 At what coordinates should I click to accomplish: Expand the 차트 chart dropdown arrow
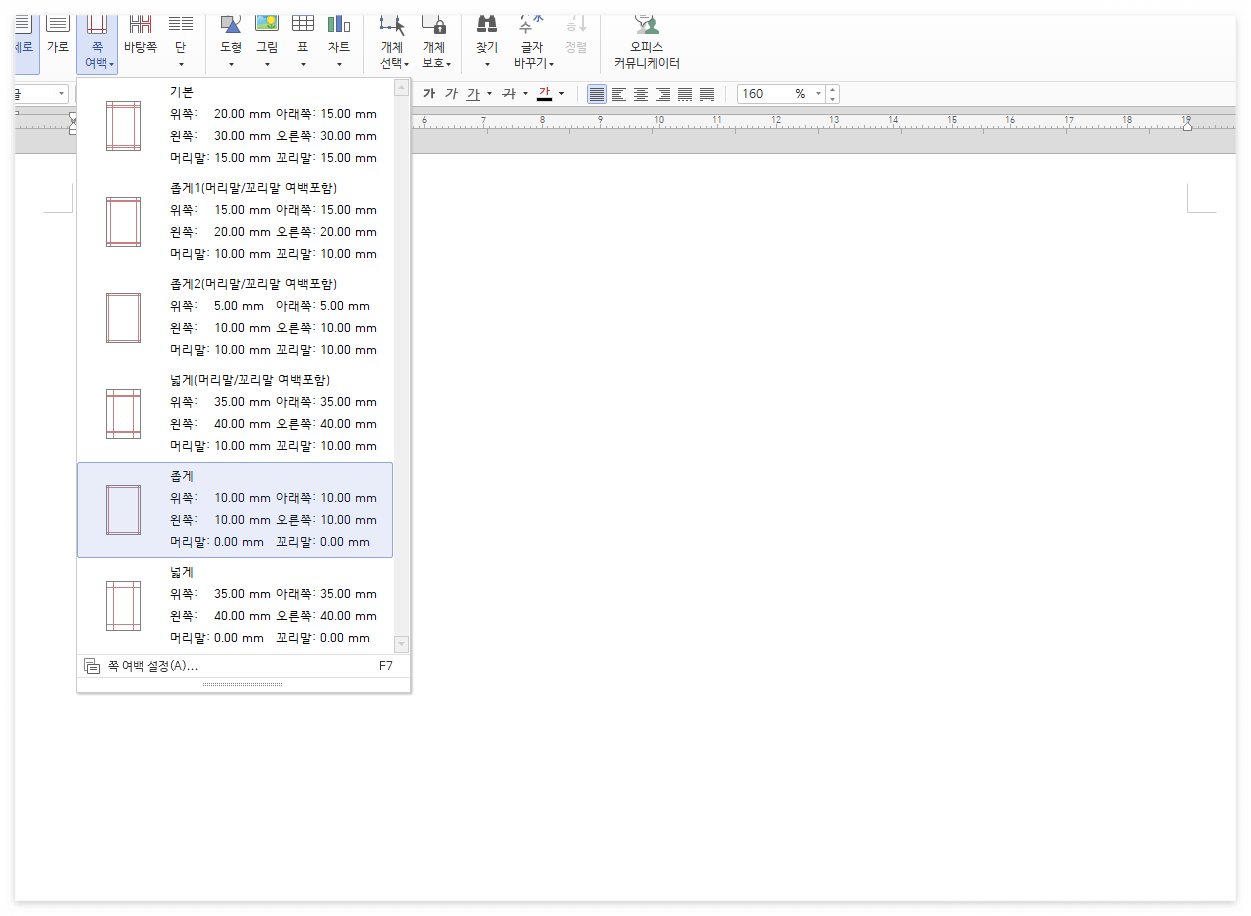[x=339, y=65]
